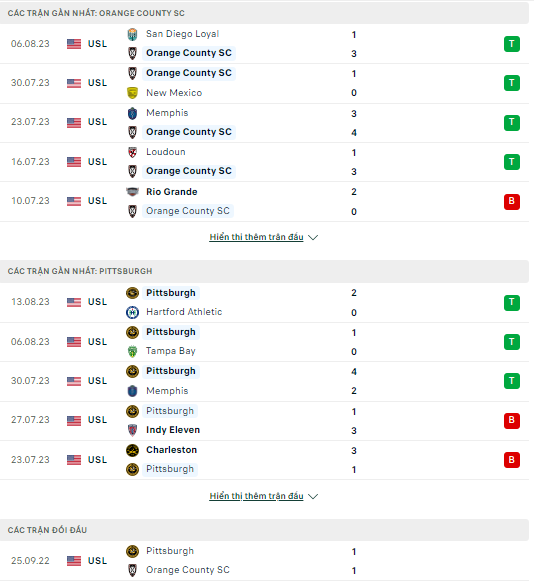Open the Tampa Bay team name link
Image resolution: width=534 pixels, height=582 pixels.
[171, 351]
